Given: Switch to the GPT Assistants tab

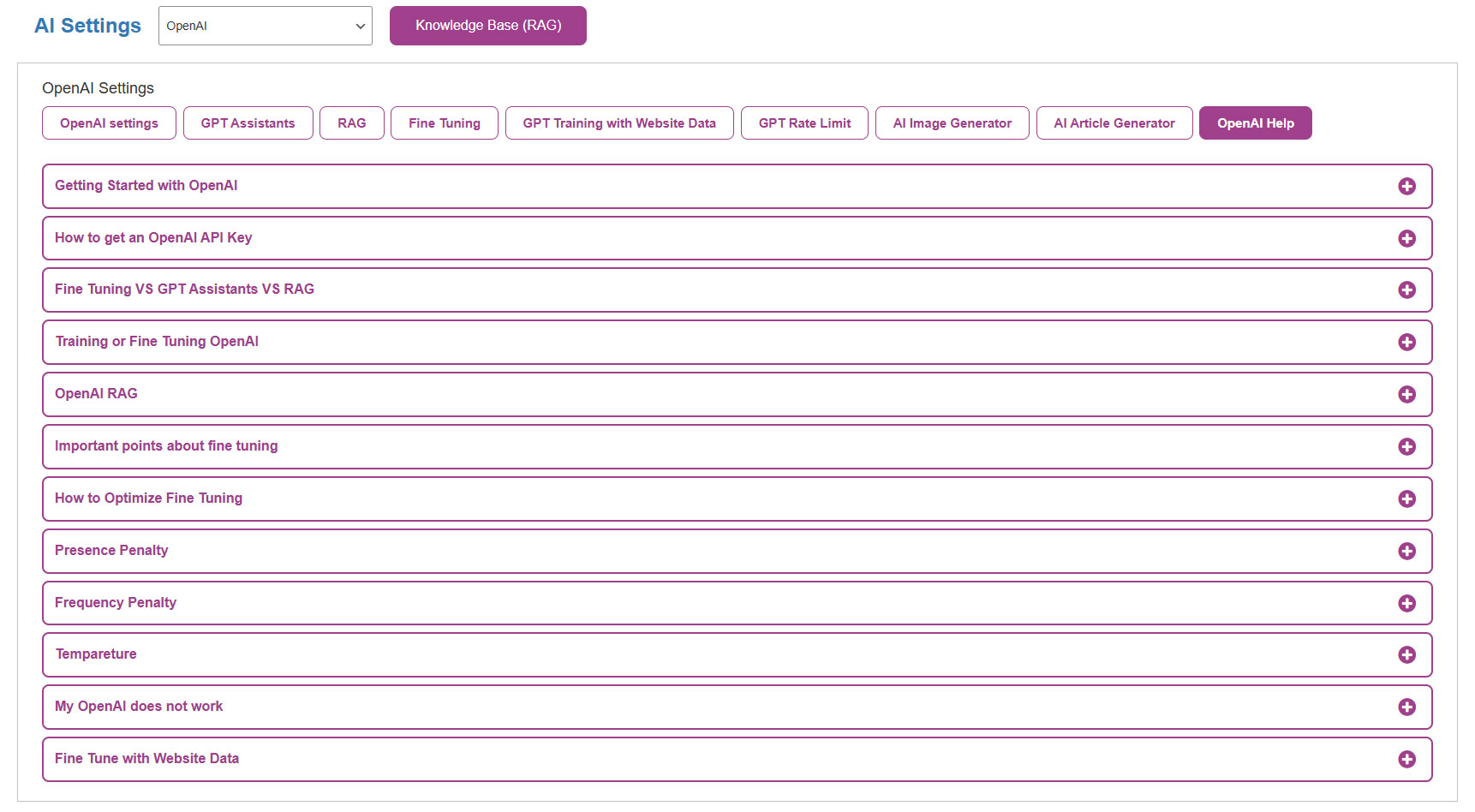Looking at the screenshot, I should tap(248, 123).
